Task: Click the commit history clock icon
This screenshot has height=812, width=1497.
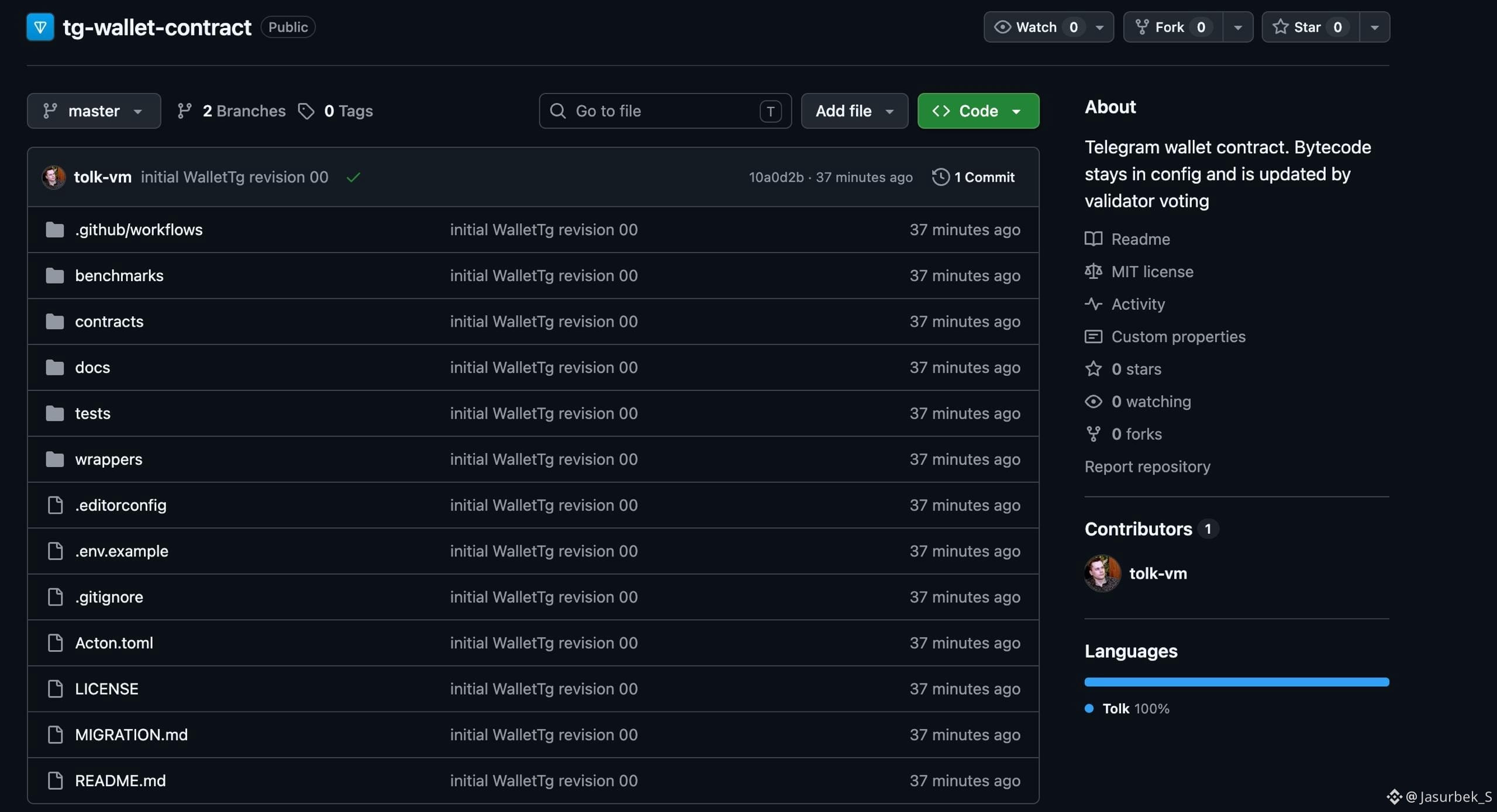Action: click(940, 177)
